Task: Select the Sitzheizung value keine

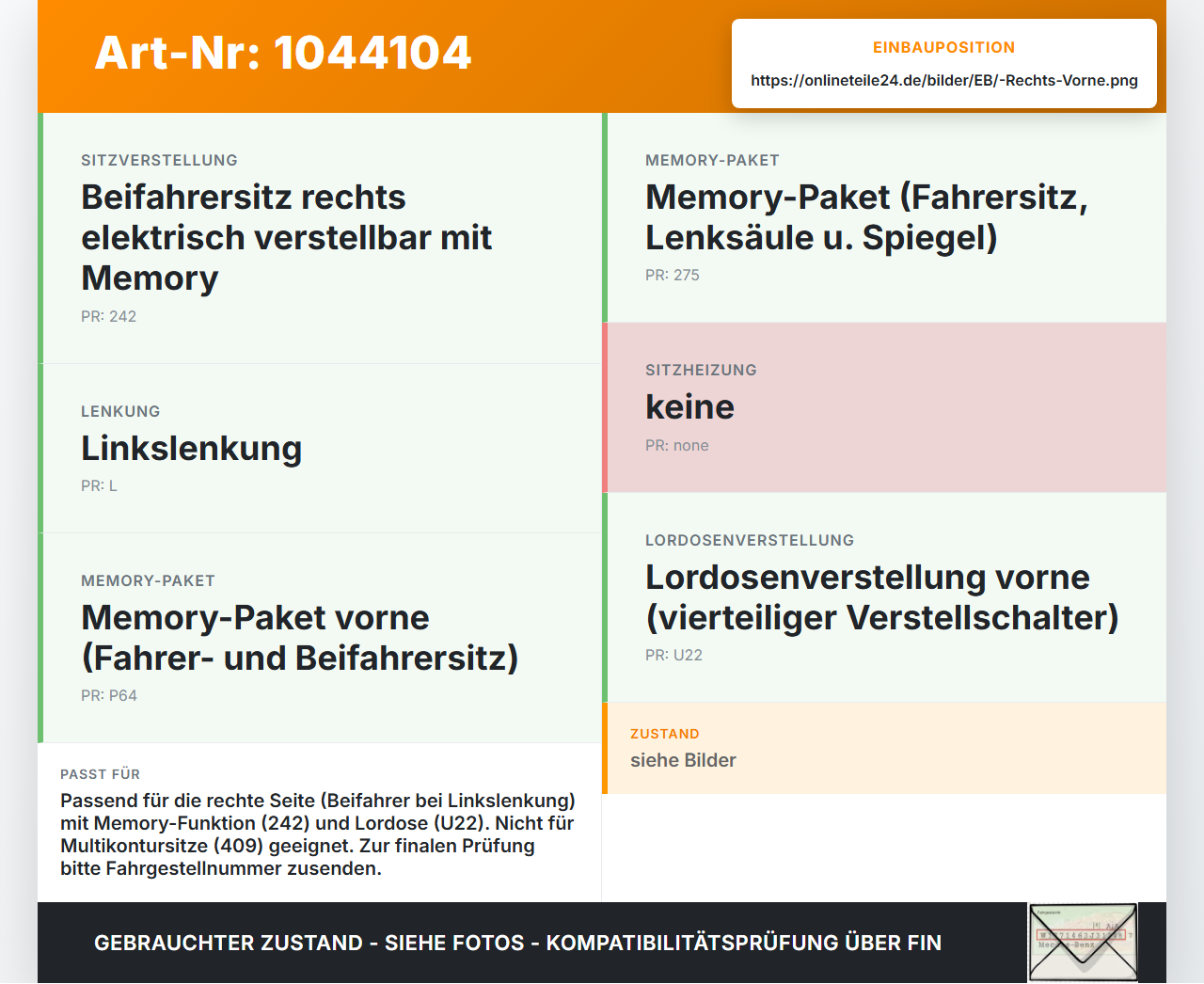Action: [689, 406]
